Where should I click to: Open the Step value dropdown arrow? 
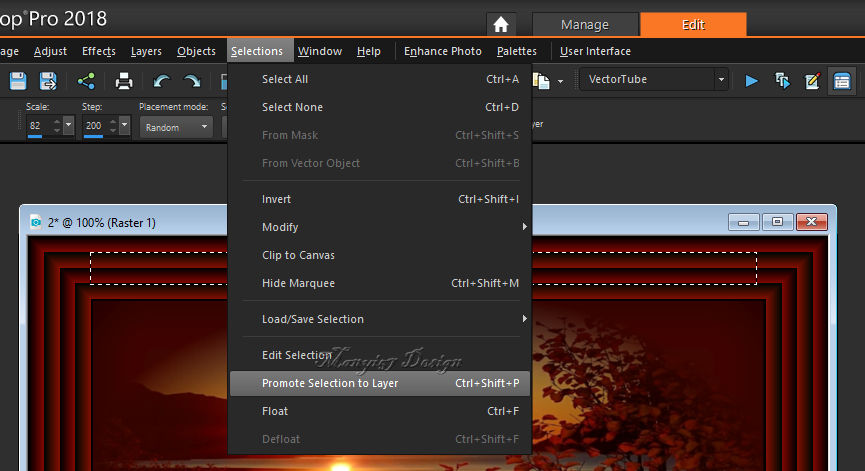[x=124, y=126]
